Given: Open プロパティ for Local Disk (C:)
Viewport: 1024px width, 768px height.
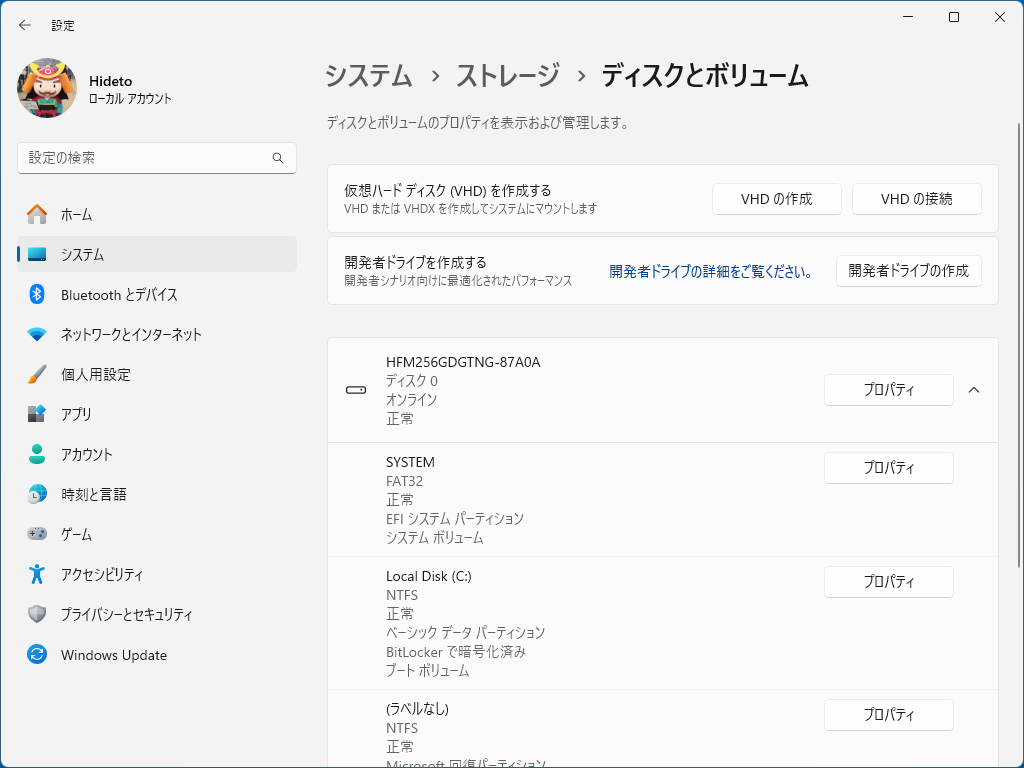Looking at the screenshot, I should 888,581.
